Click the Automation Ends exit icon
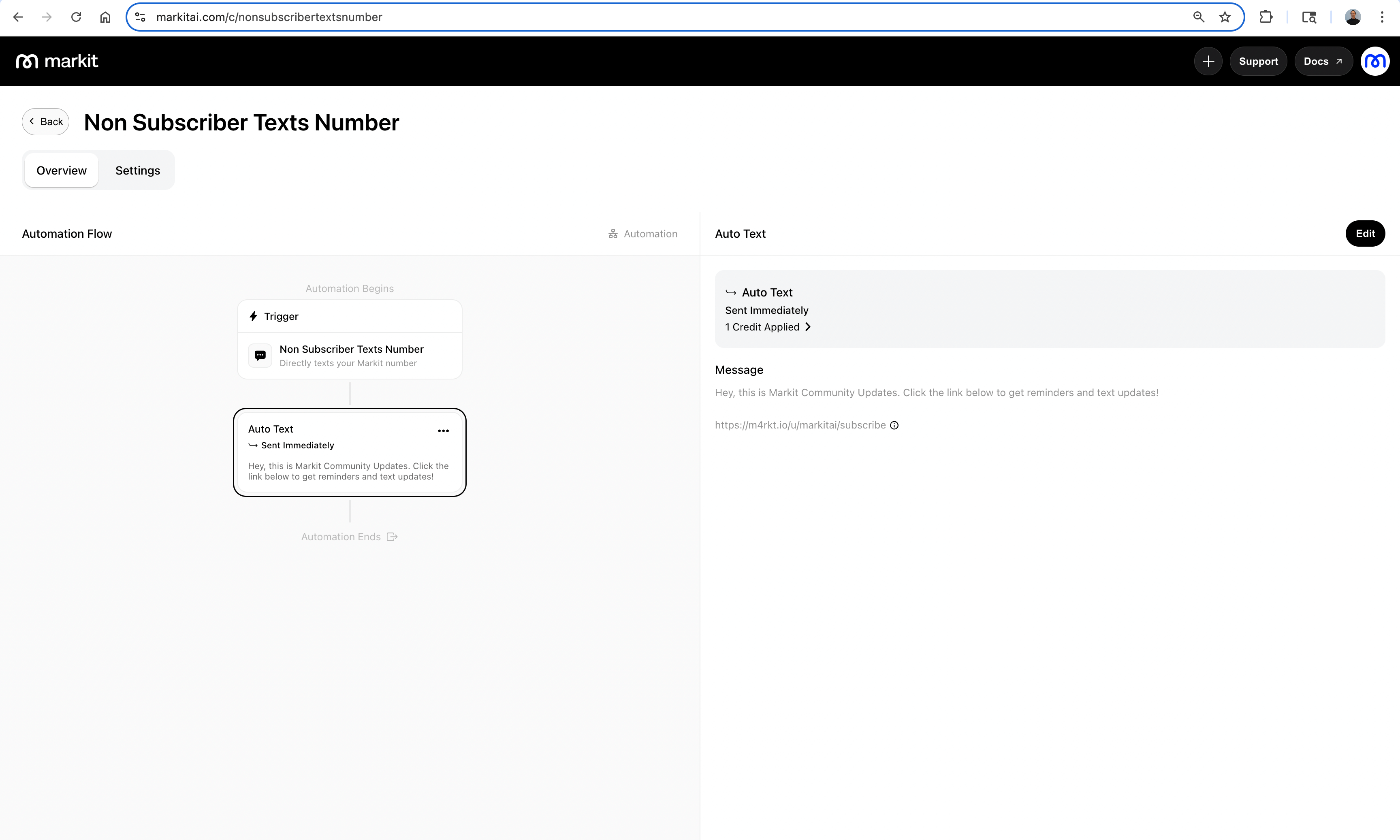 pos(392,537)
